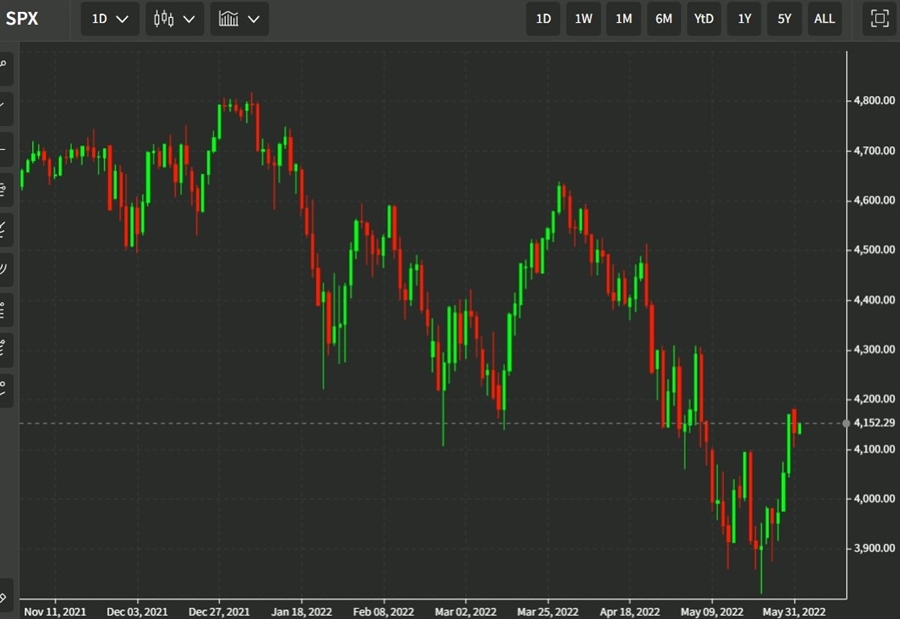
Task: Click the 4,300.00 price axis label
Action: pos(874,349)
